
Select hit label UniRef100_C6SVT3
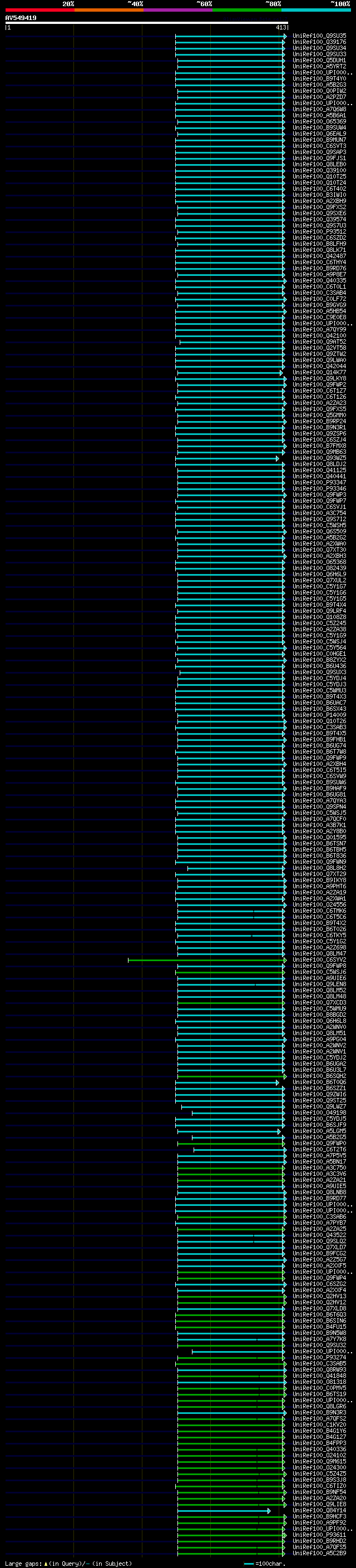pyautogui.click(x=319, y=146)
